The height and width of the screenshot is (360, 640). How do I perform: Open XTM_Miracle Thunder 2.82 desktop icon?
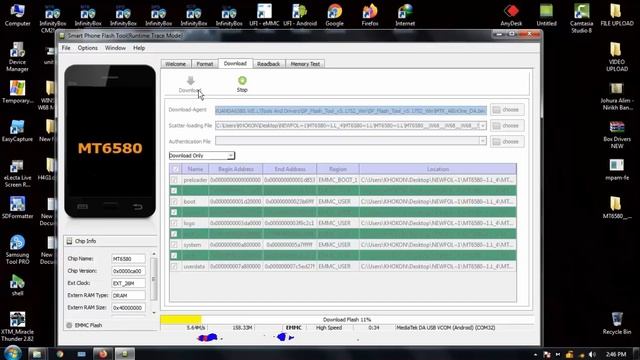(17, 326)
